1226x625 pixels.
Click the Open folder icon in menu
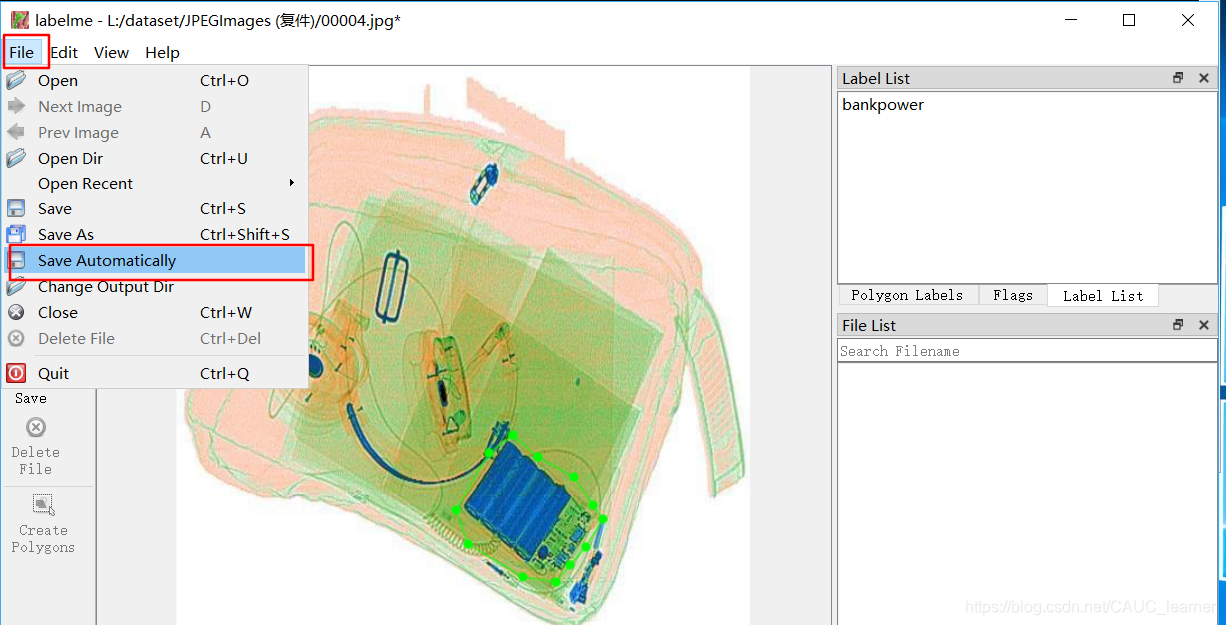(16, 80)
